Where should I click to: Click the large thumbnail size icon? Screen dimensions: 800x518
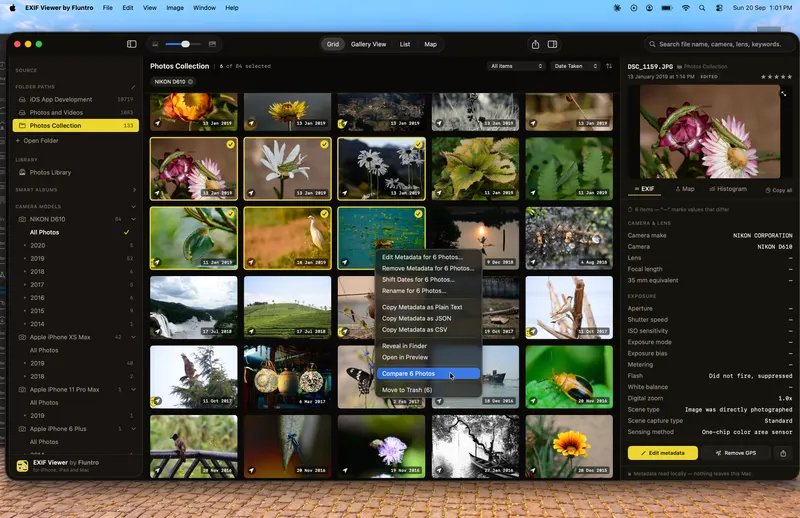pos(212,44)
